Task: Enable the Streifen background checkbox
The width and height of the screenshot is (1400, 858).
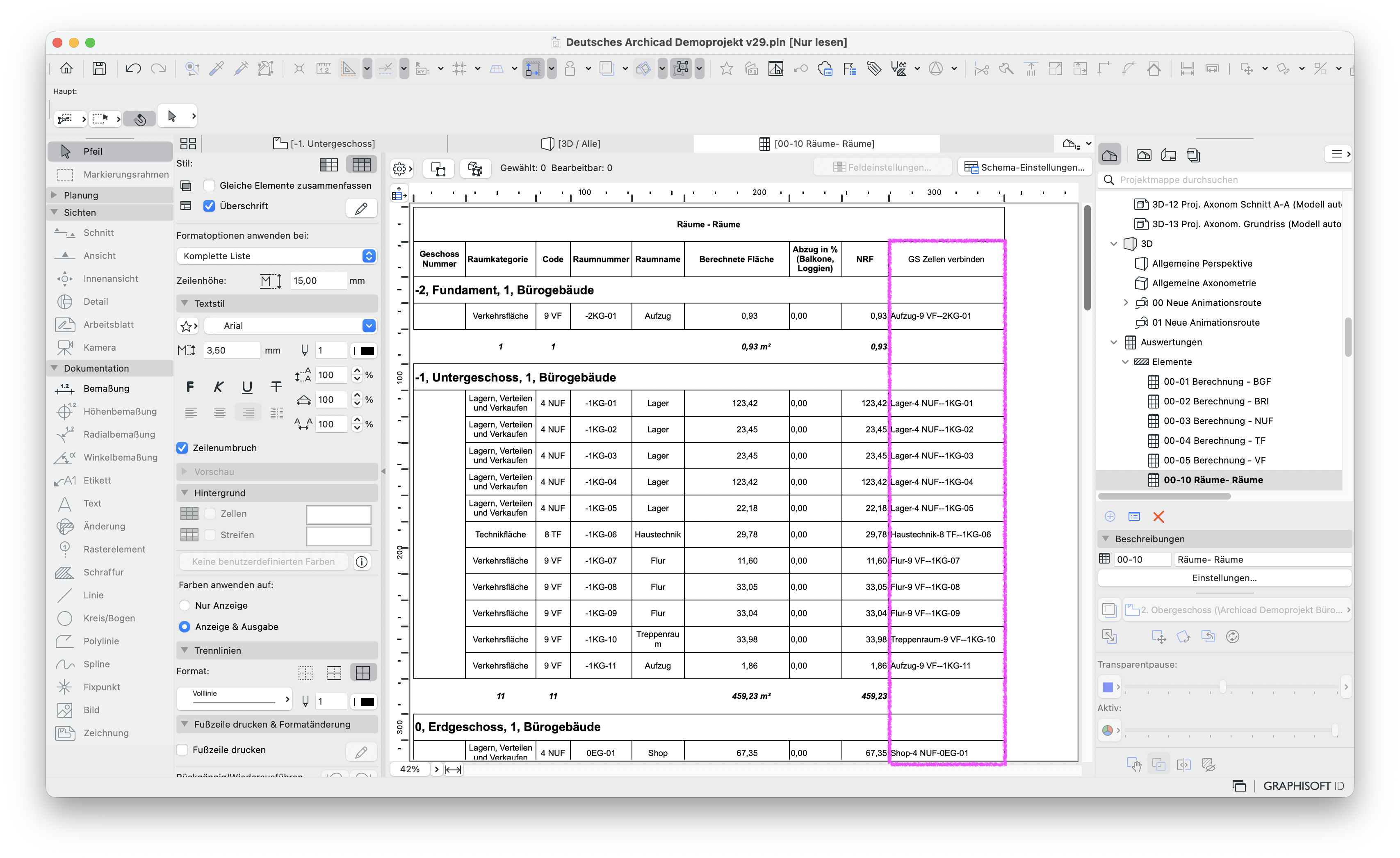Action: coord(210,535)
